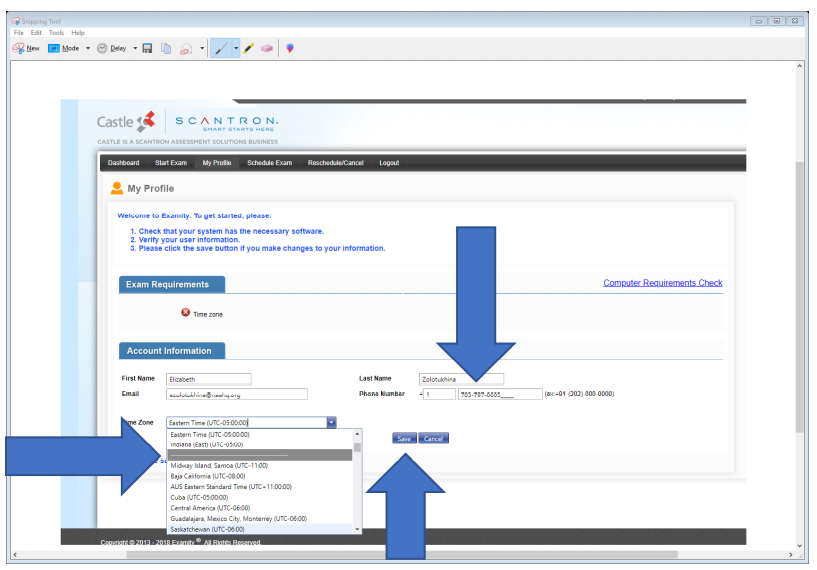Open the Edit menu
This screenshot has width=817, height=570.
click(36, 32)
